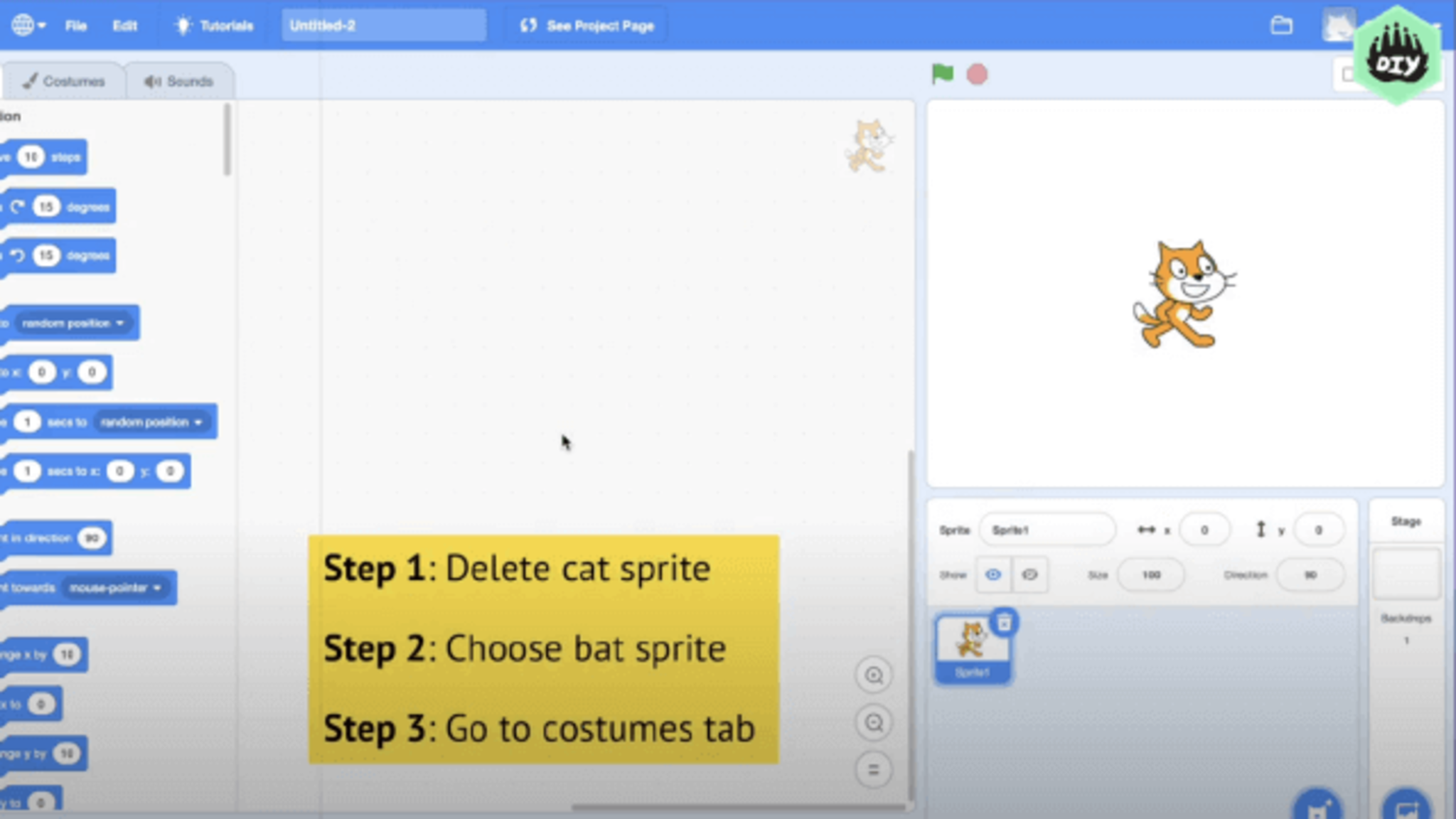Open the language globe dropdown

tap(28, 26)
